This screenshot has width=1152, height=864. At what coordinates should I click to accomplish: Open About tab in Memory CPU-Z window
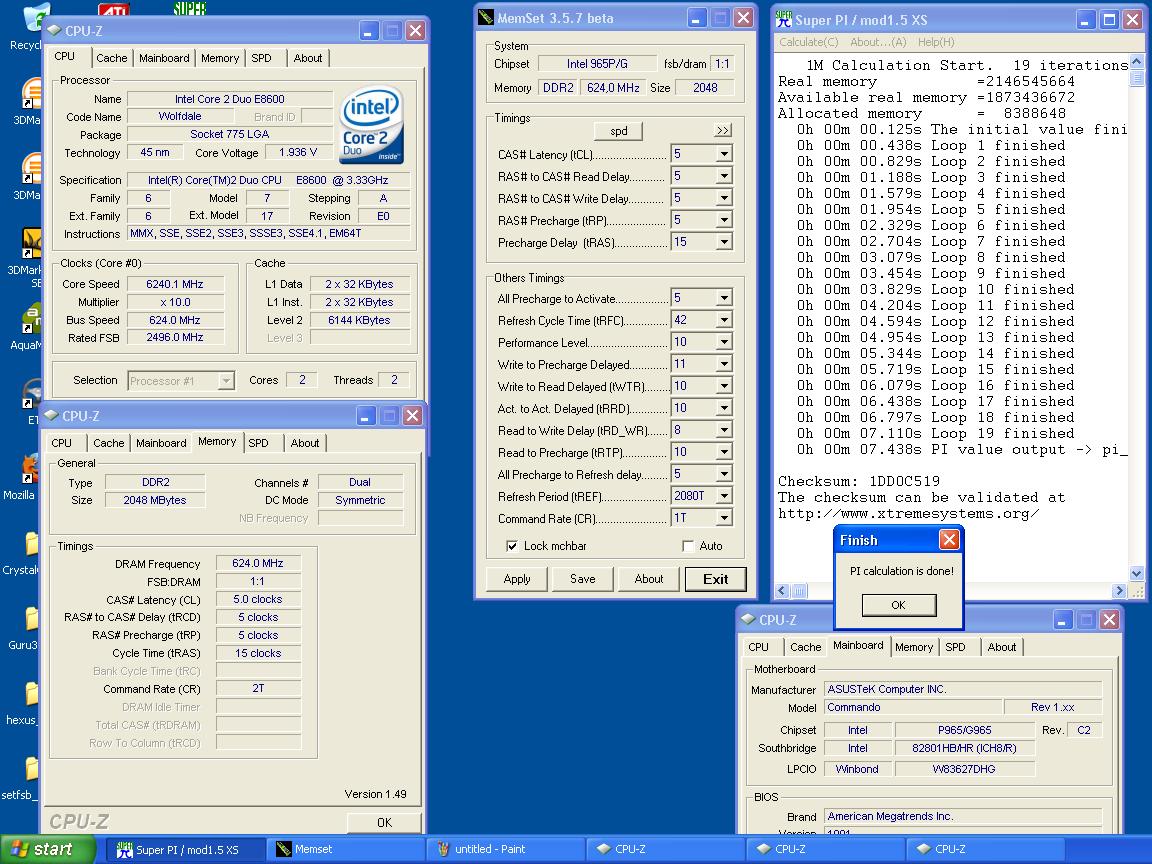pyautogui.click(x=305, y=443)
